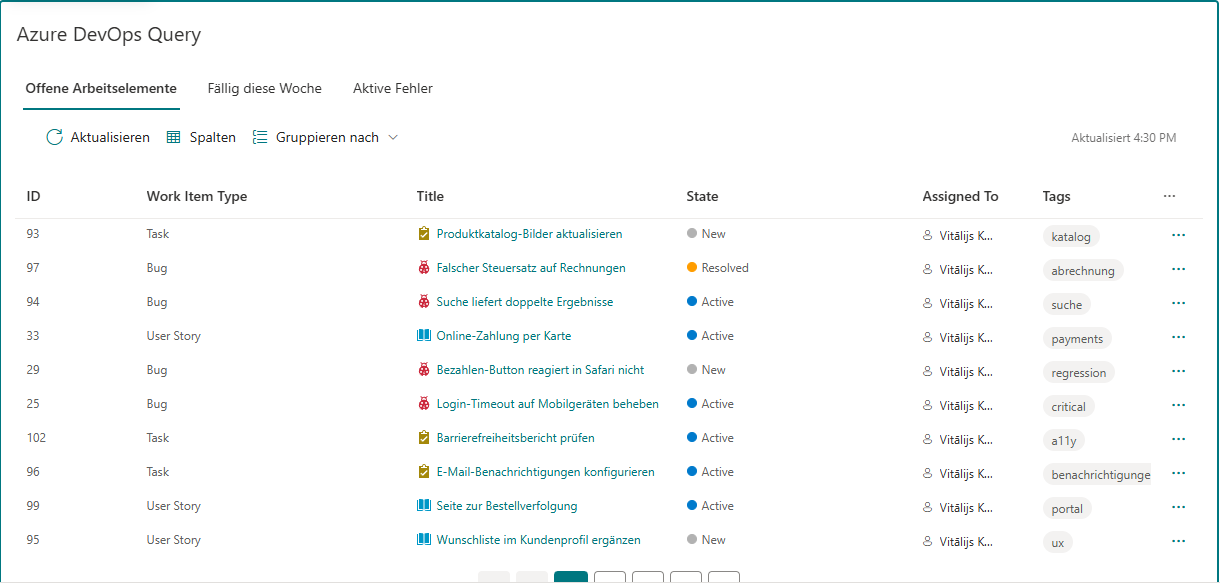Click the payments tag
Viewport: 1220px width, 583px height.
coord(1077,339)
